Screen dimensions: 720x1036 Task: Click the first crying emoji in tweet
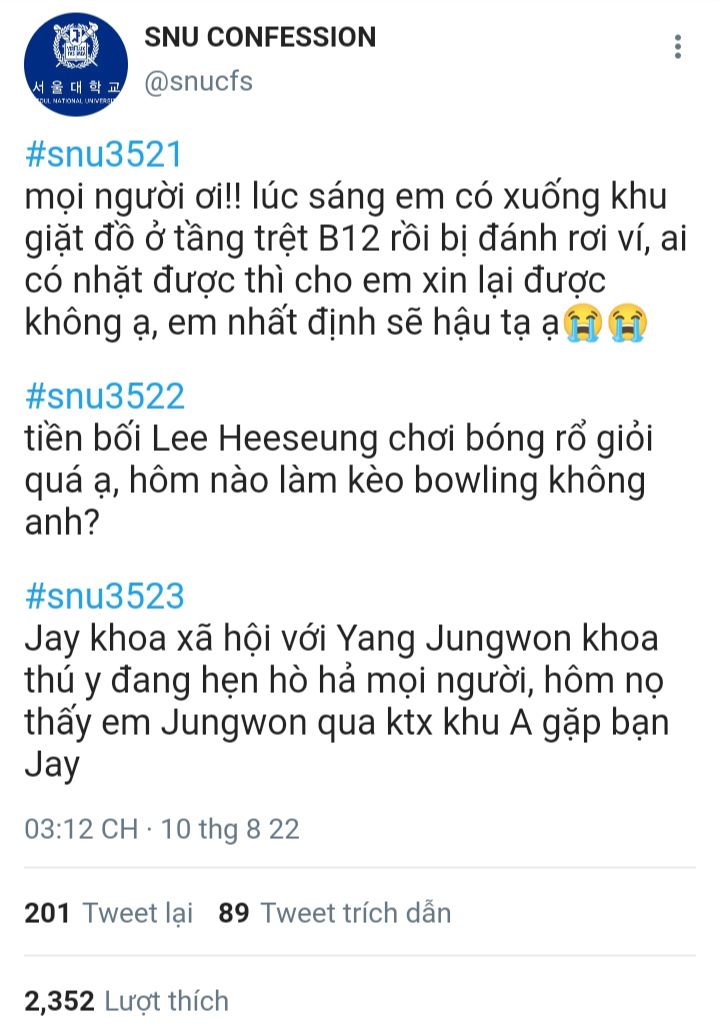(583, 323)
